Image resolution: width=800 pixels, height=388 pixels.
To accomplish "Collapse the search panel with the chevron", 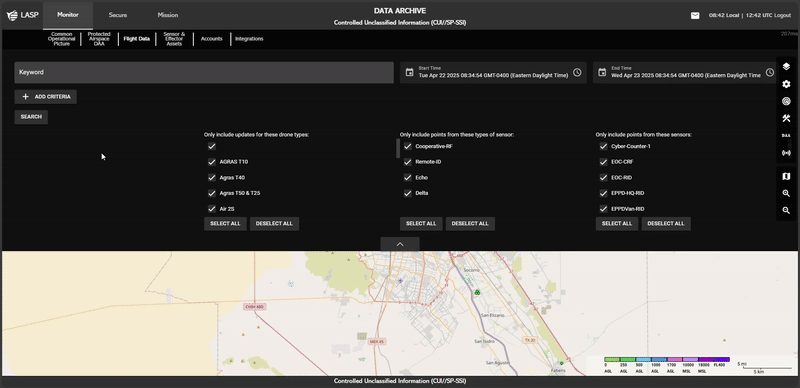I will coord(400,244).
